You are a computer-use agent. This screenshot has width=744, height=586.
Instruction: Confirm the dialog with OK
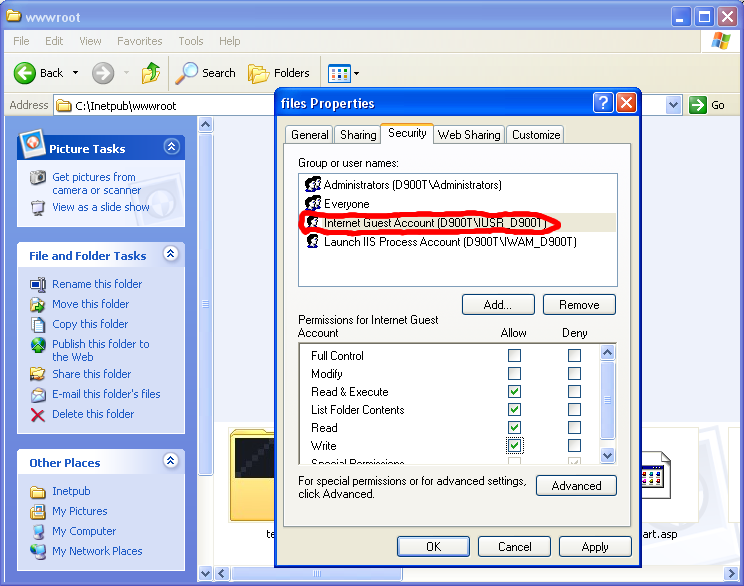433,547
